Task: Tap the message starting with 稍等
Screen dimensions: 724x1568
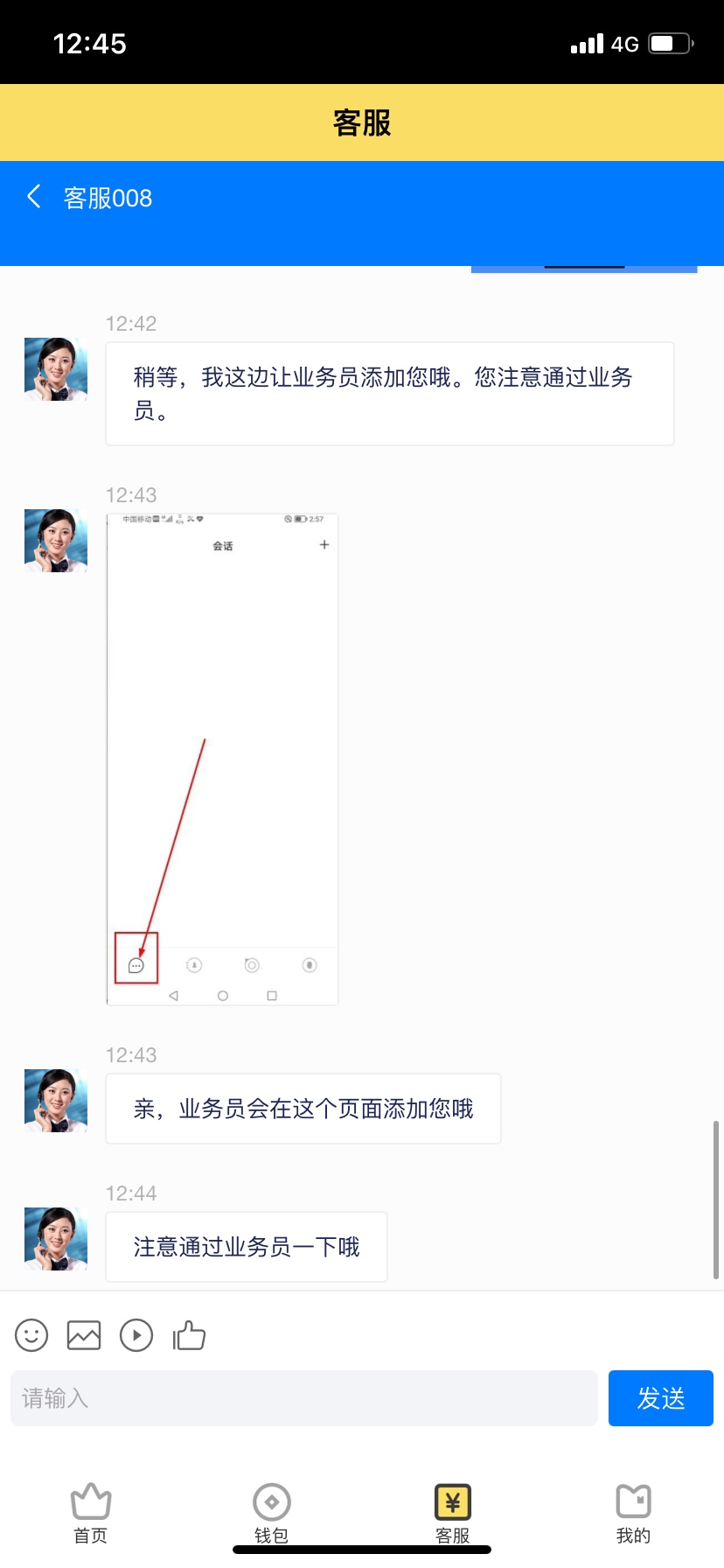Action: click(x=390, y=394)
